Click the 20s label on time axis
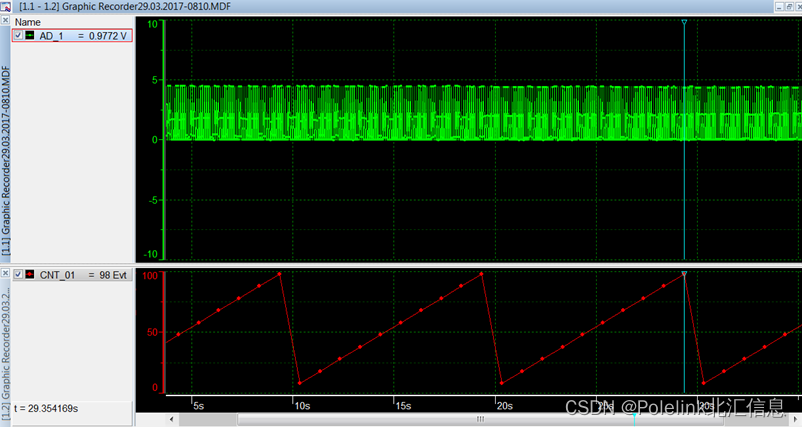 (505, 406)
